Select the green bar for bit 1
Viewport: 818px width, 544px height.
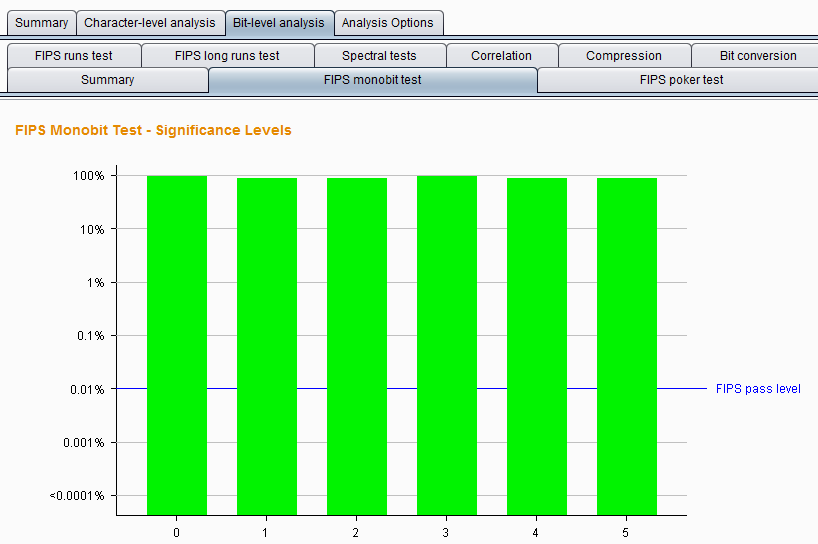[267, 345]
